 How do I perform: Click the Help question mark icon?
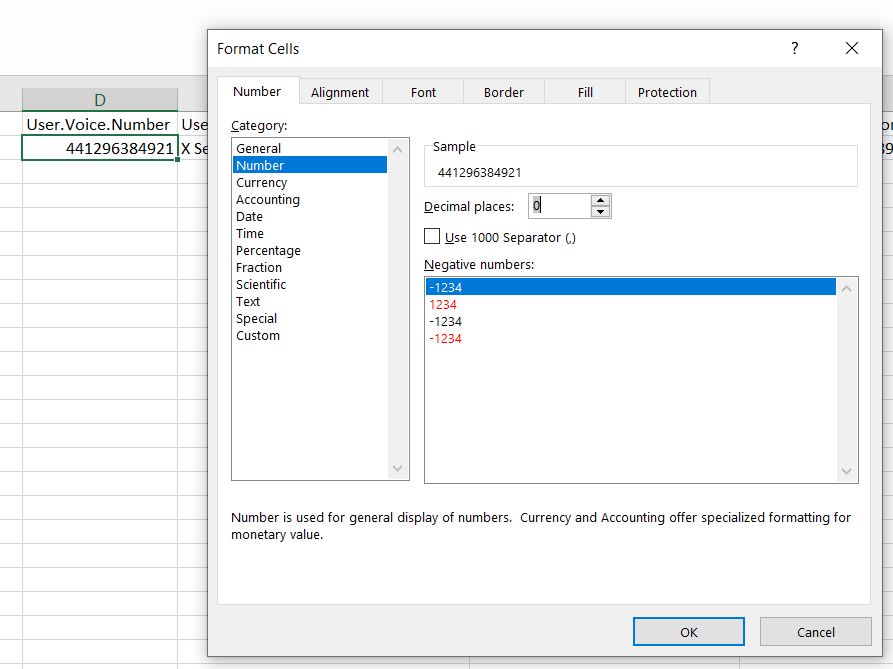point(795,48)
